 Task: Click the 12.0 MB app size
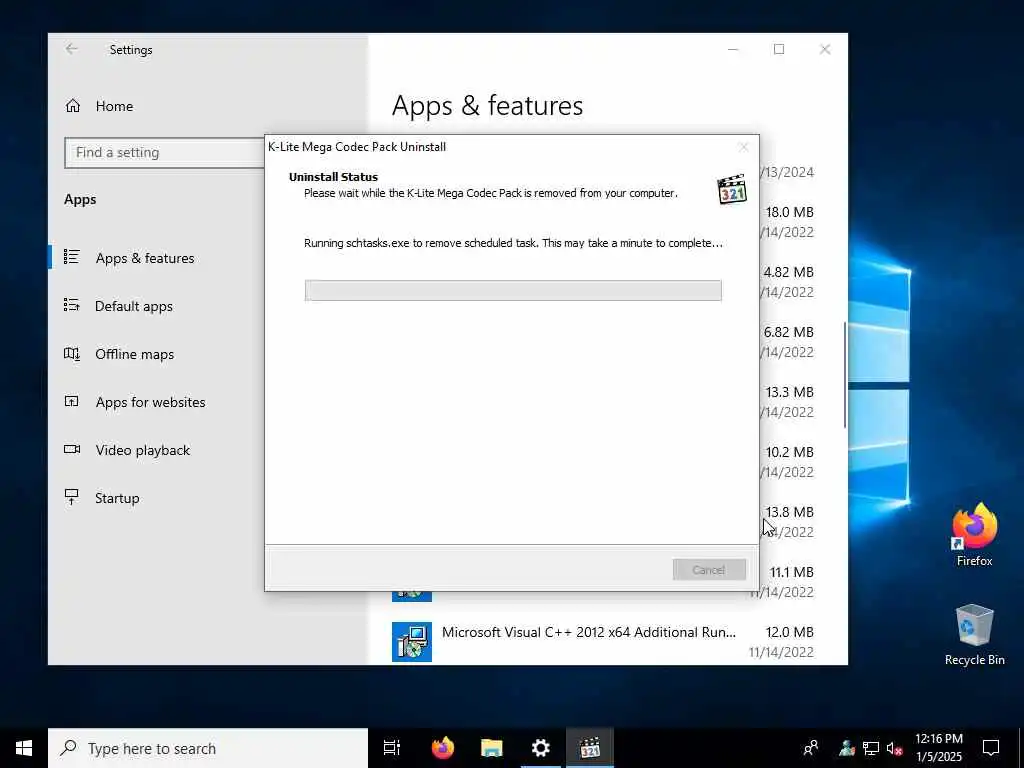coord(789,632)
